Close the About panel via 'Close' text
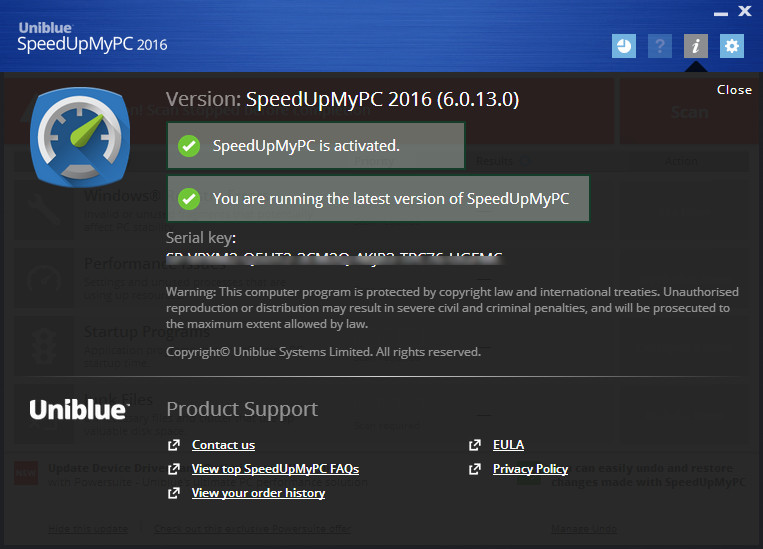 (x=734, y=90)
